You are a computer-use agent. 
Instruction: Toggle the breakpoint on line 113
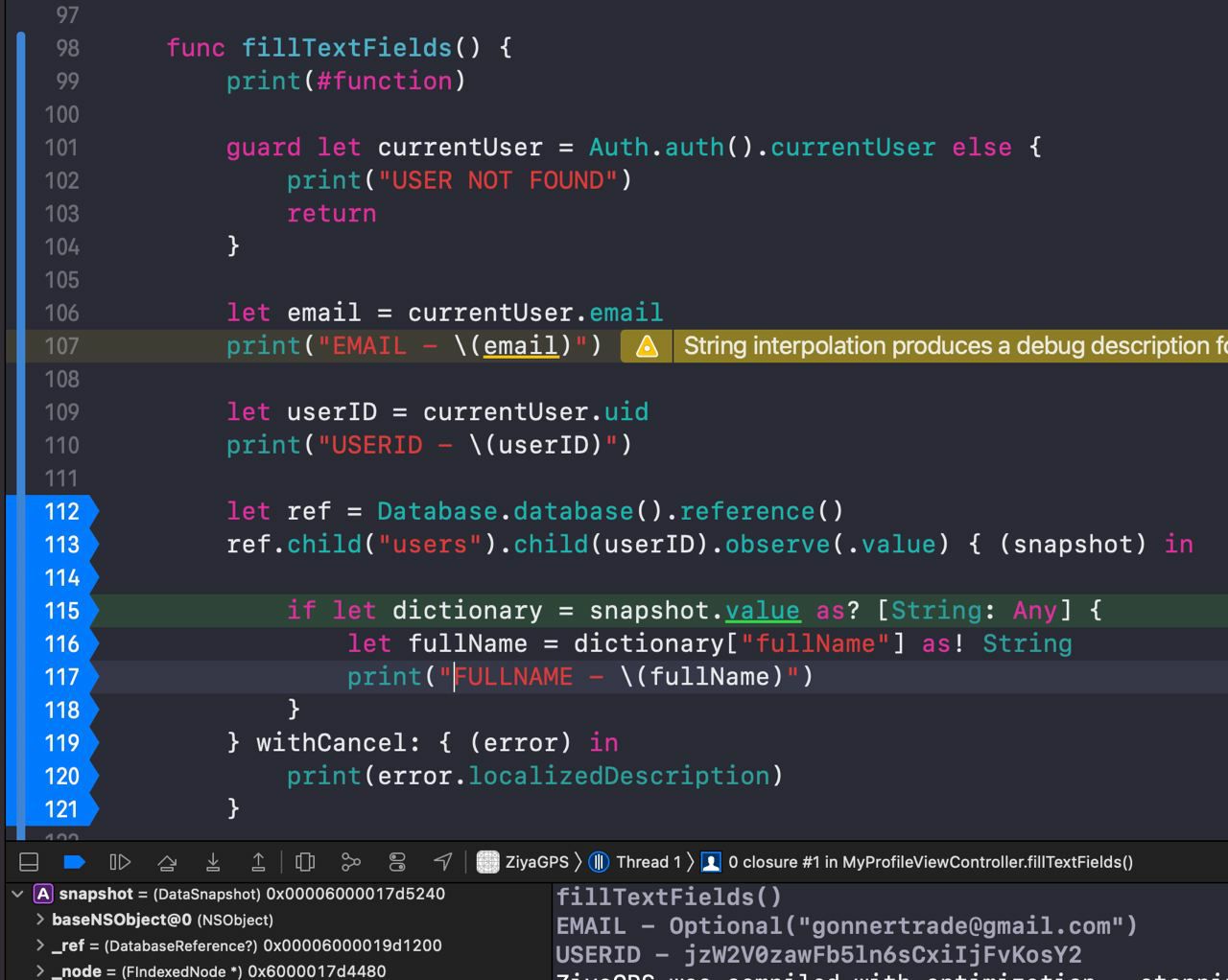(52, 545)
